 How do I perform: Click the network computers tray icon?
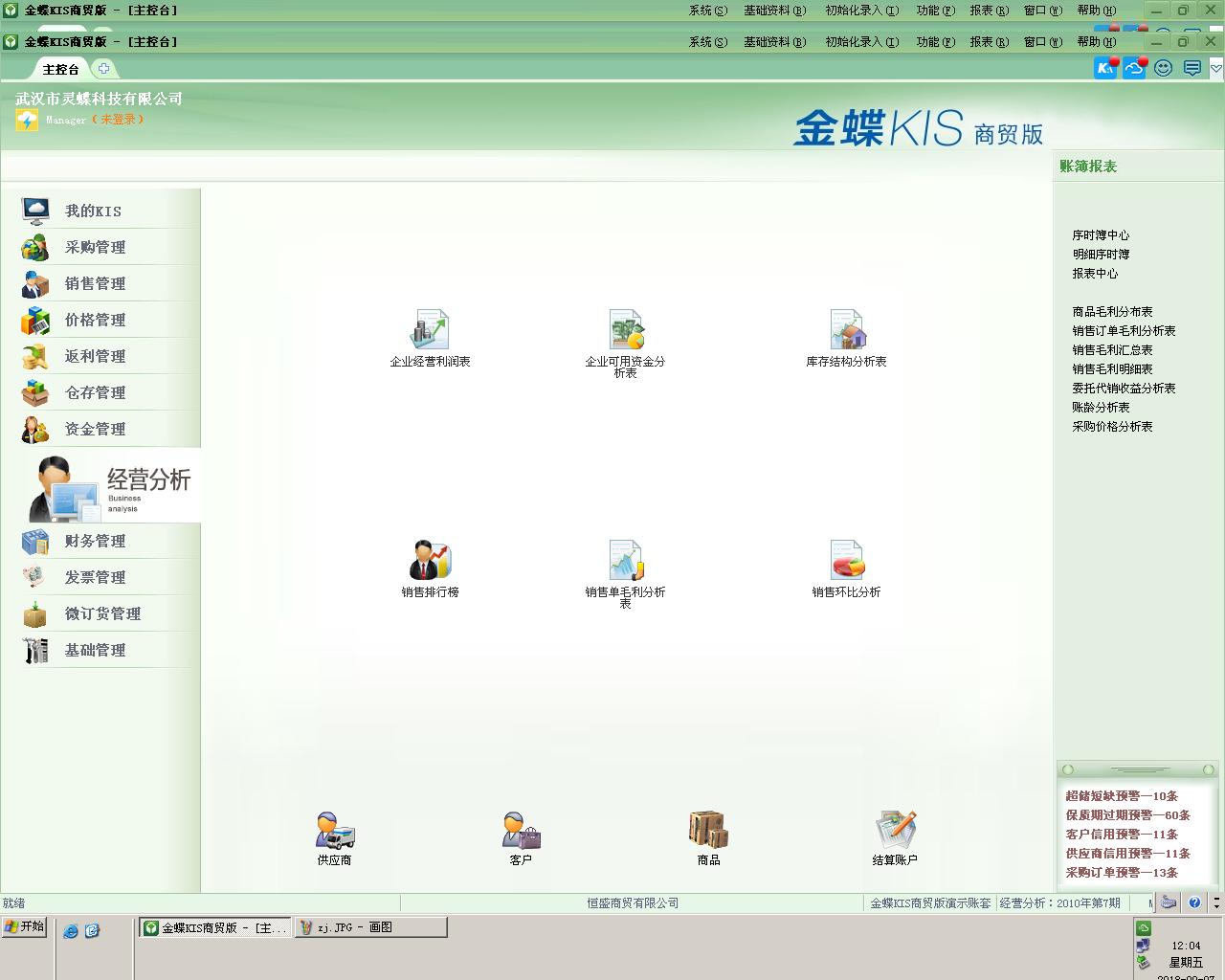click(1144, 946)
